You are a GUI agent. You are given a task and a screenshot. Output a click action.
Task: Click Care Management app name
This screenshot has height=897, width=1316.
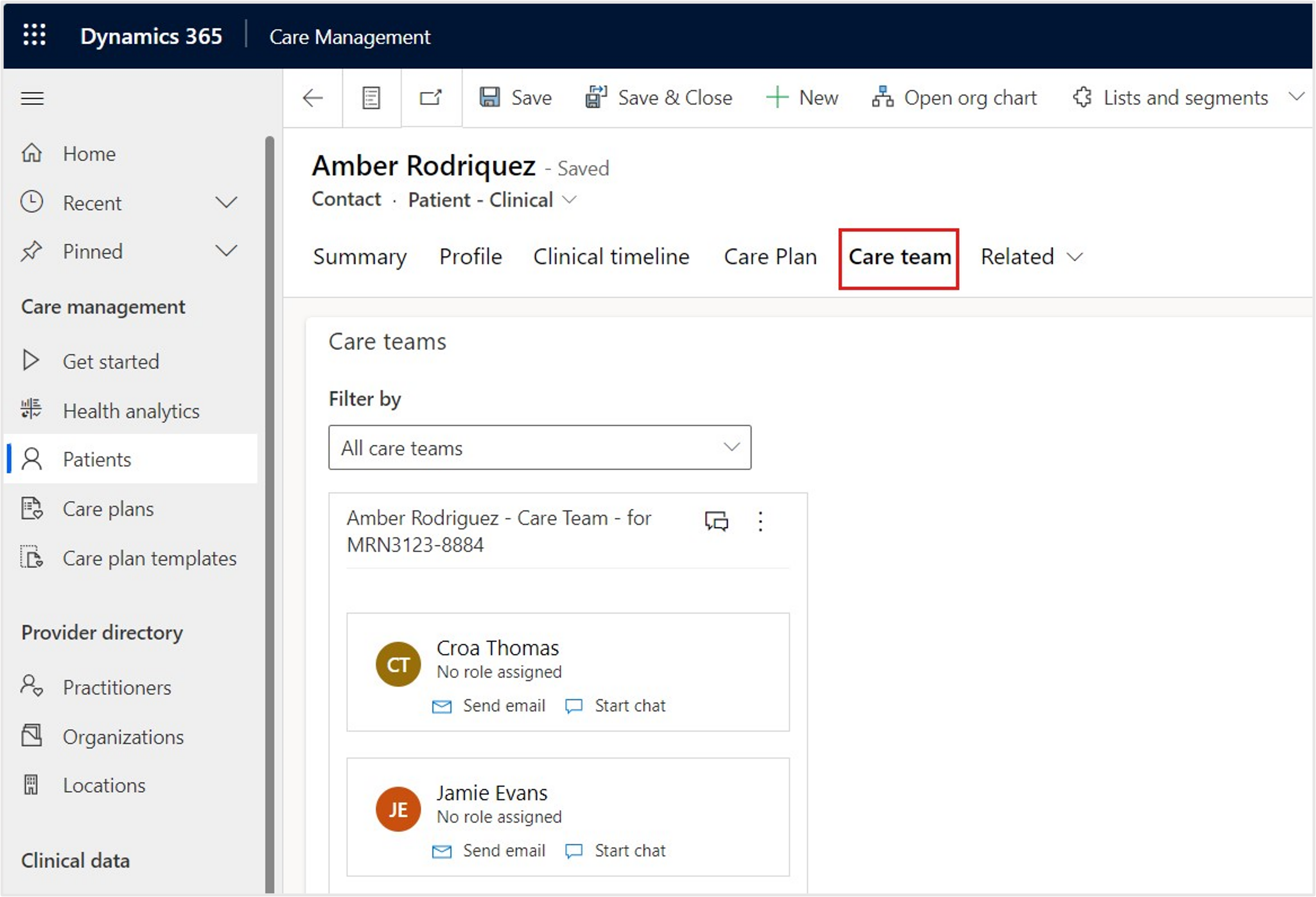click(350, 37)
